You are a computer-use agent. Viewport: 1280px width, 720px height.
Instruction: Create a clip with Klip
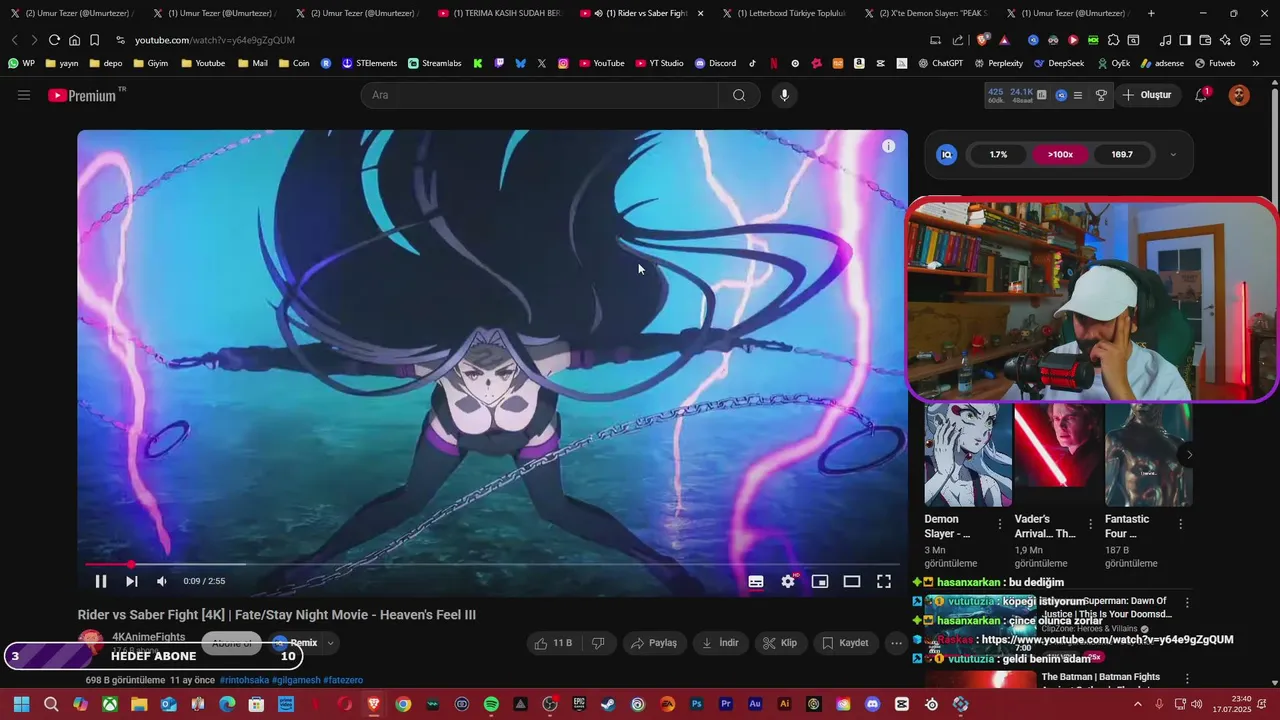pyautogui.click(x=780, y=643)
